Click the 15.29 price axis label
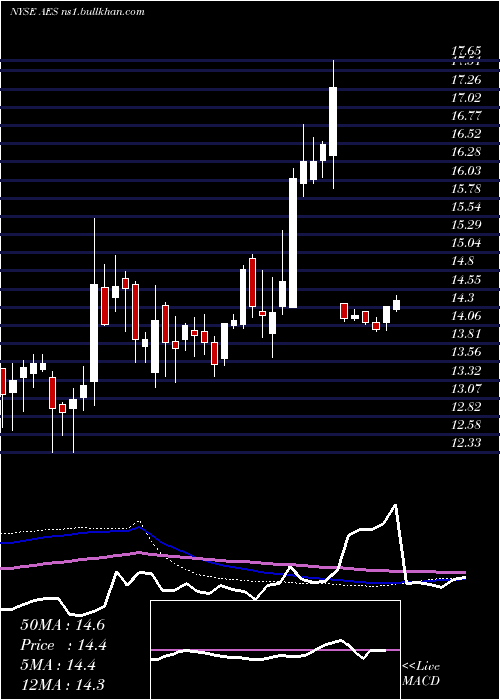This screenshot has width=500, height=700. (467, 225)
